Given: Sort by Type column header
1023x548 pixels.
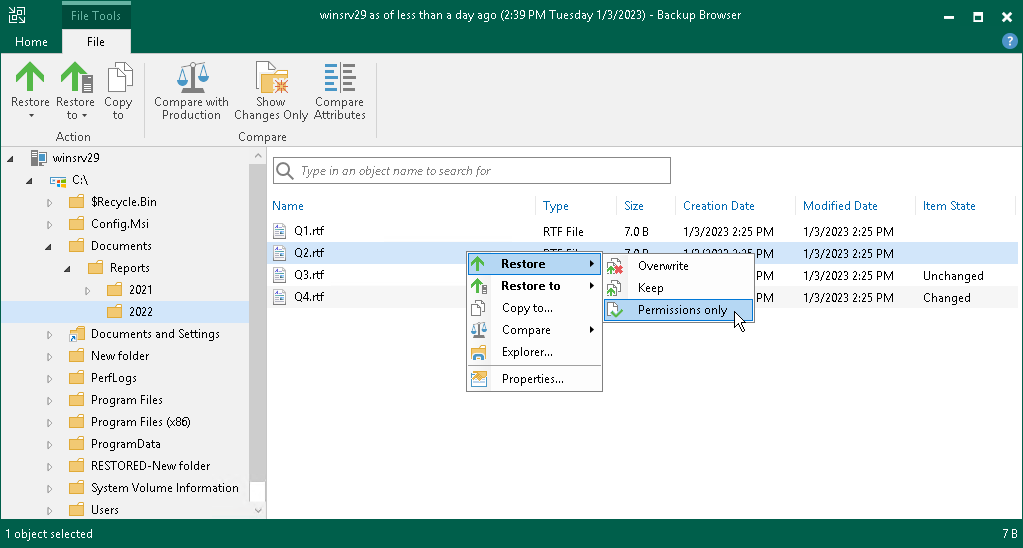Looking at the screenshot, I should [x=556, y=206].
